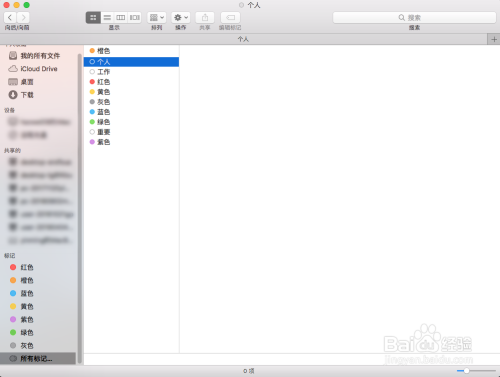Select the 个人 tab in tab bar
The width and height of the screenshot is (500, 377).
click(243, 39)
